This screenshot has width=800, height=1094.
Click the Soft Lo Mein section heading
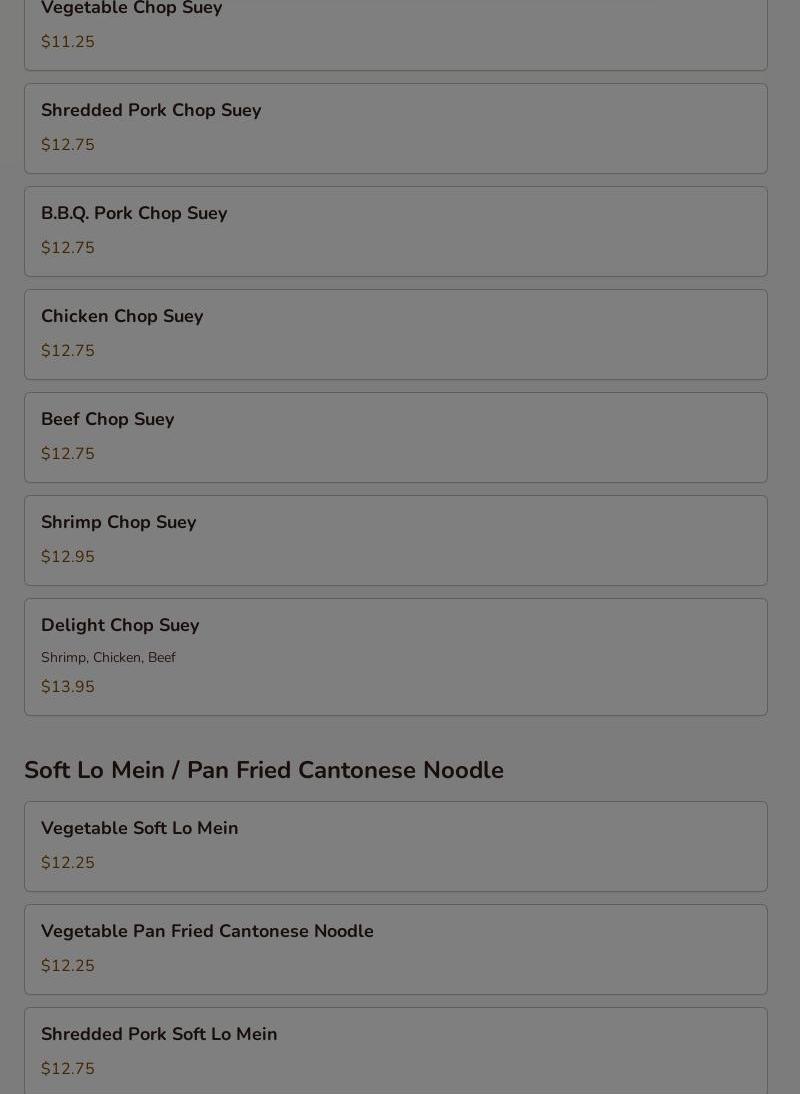[x=264, y=770]
